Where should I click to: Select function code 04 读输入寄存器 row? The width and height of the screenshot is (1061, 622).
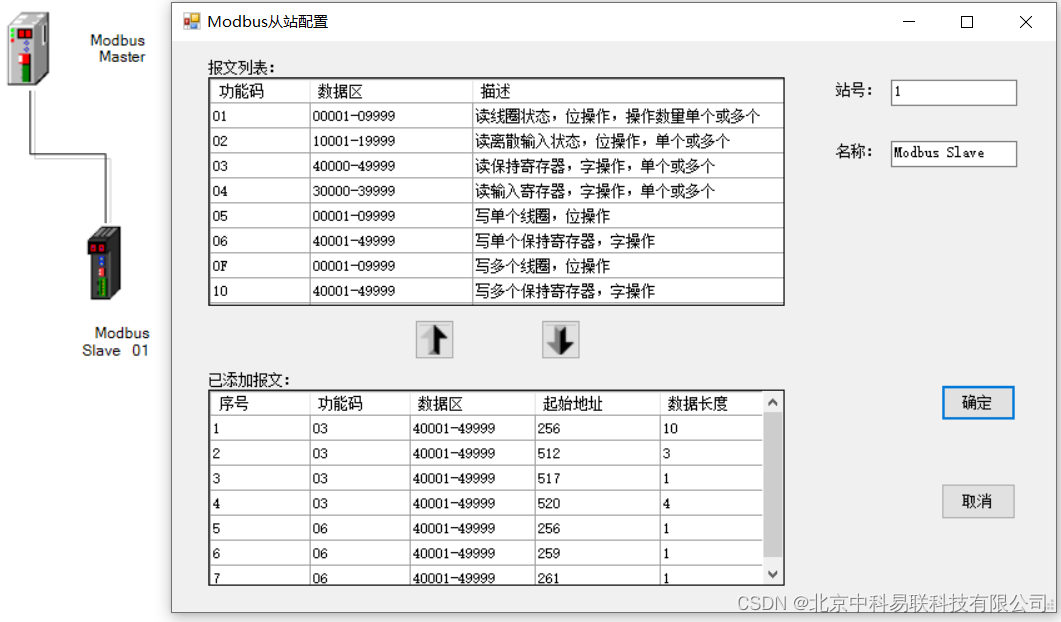(x=497, y=192)
